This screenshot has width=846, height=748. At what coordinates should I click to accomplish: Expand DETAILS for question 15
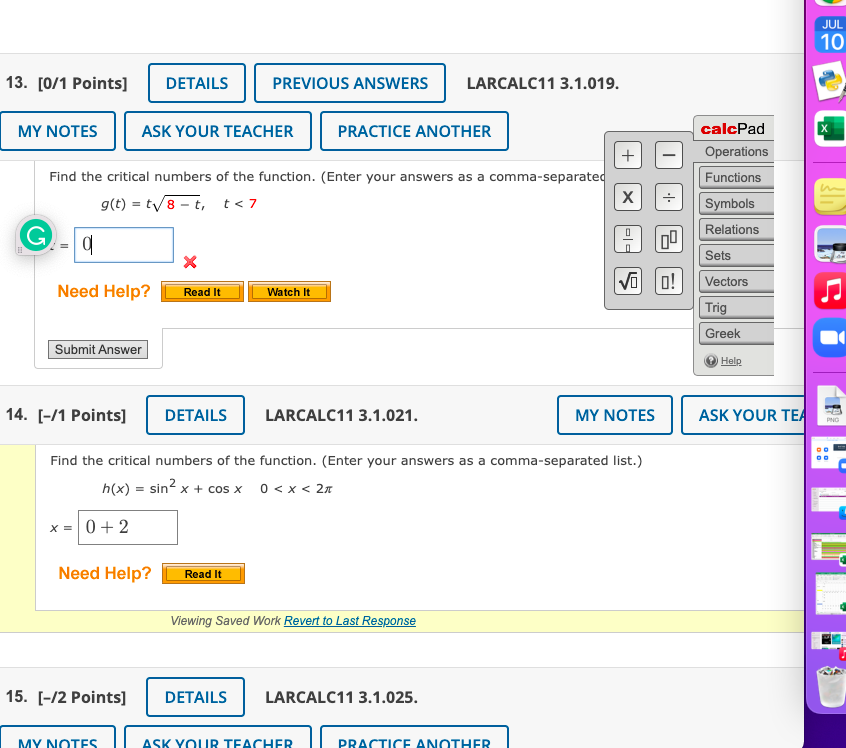point(195,697)
